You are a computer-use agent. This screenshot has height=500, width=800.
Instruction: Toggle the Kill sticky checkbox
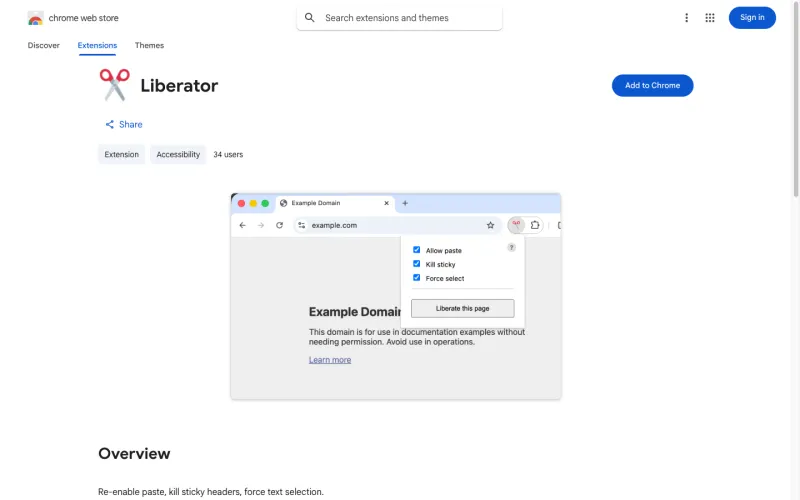pyautogui.click(x=416, y=264)
